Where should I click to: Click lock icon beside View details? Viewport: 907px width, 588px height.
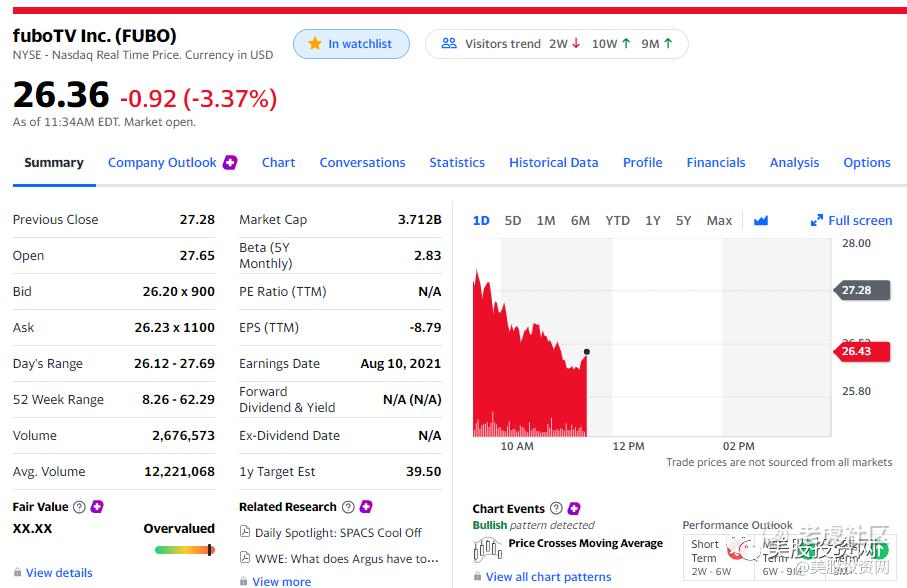click(17, 572)
